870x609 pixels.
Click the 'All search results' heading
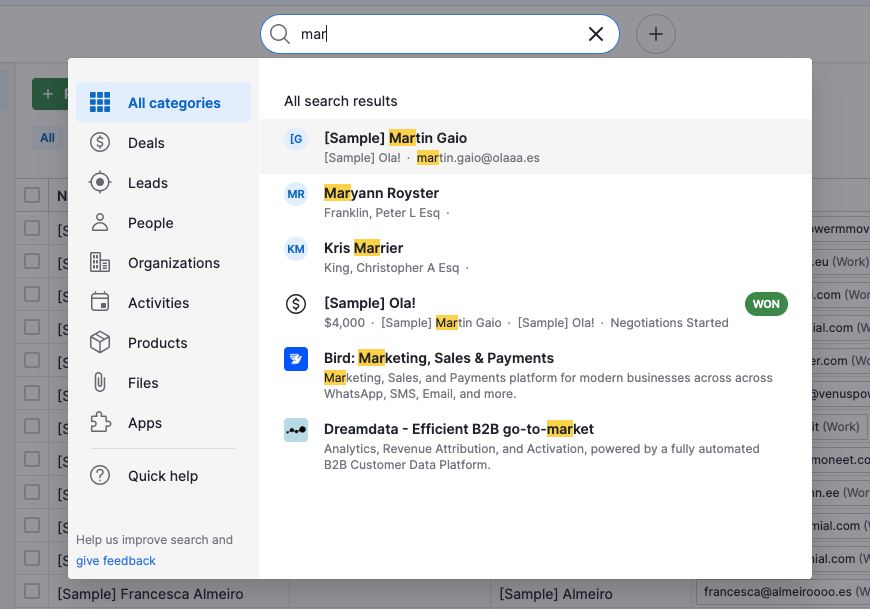point(341,101)
